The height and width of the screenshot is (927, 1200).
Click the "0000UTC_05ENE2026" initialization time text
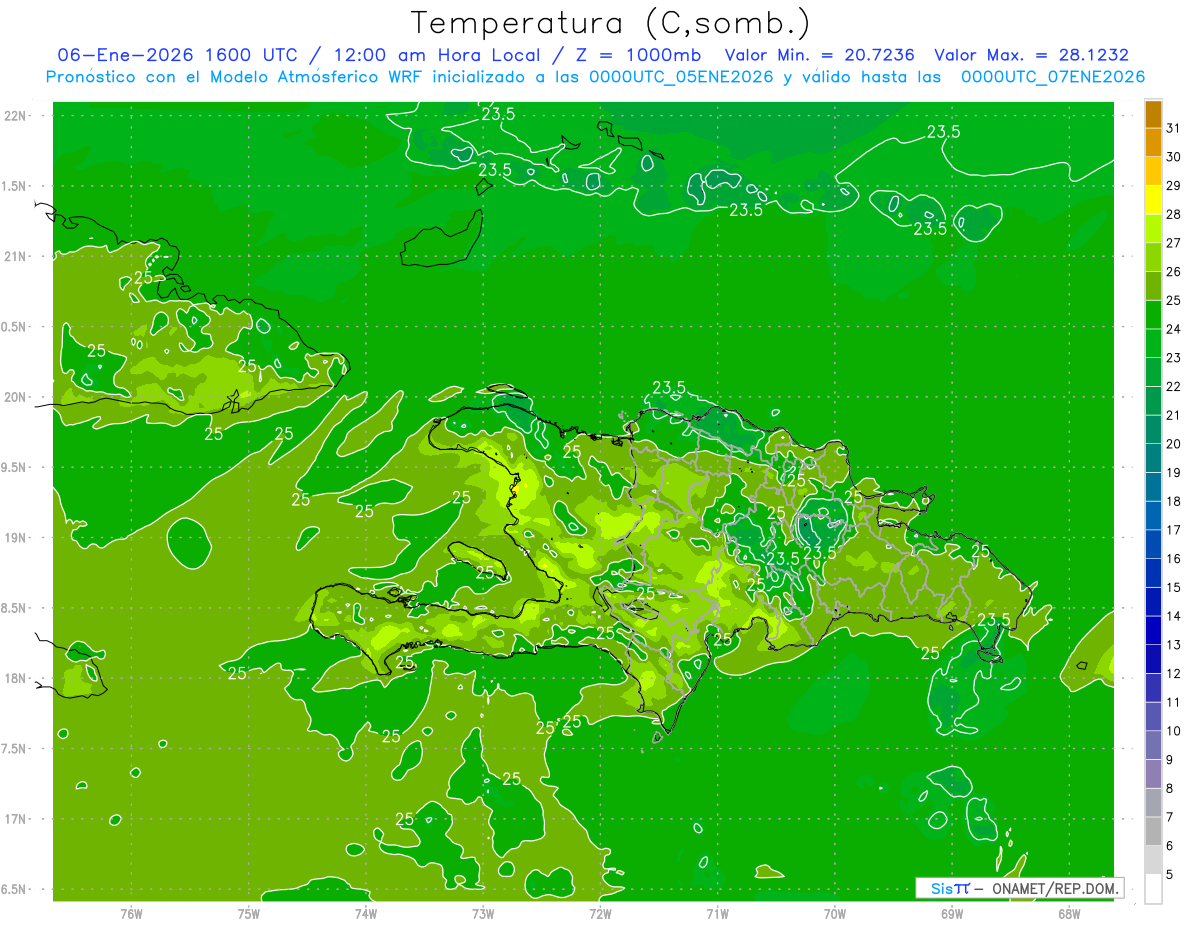point(681,77)
